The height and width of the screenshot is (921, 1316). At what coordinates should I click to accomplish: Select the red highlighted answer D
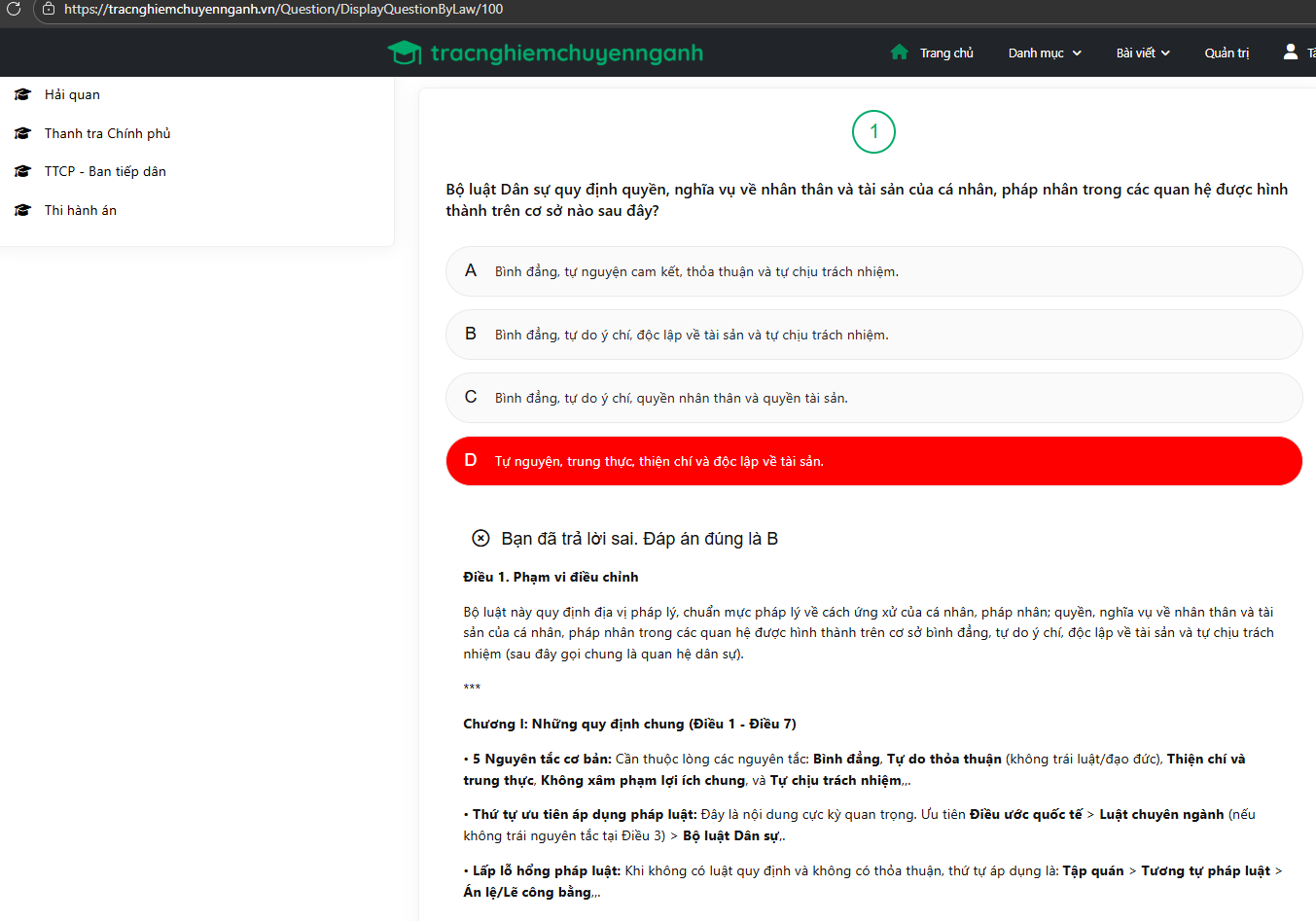pyautogui.click(x=873, y=461)
